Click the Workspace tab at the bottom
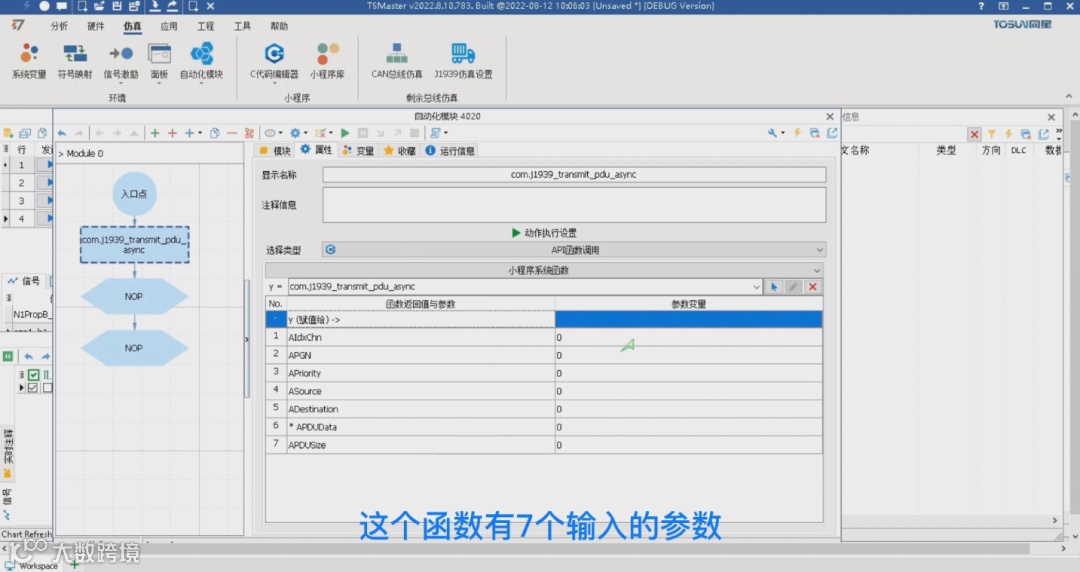Image resolution: width=1080 pixels, height=572 pixels. coord(32,566)
